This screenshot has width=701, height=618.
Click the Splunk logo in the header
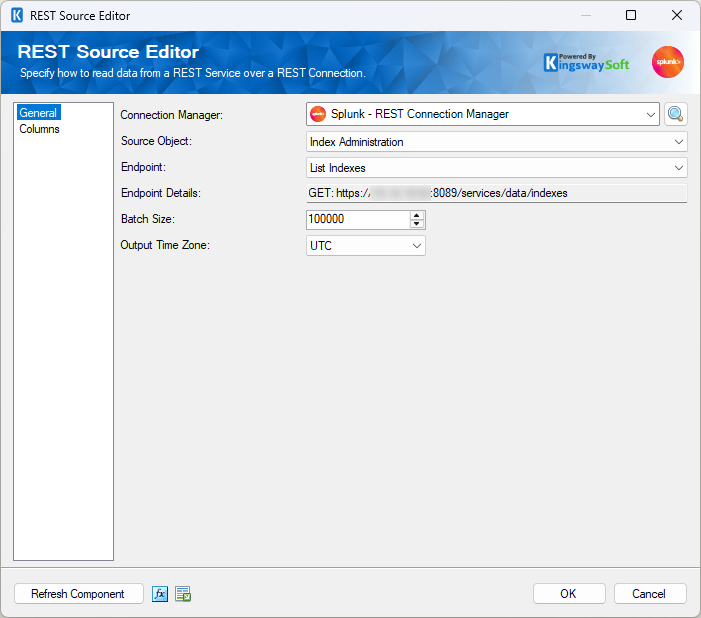pos(667,62)
